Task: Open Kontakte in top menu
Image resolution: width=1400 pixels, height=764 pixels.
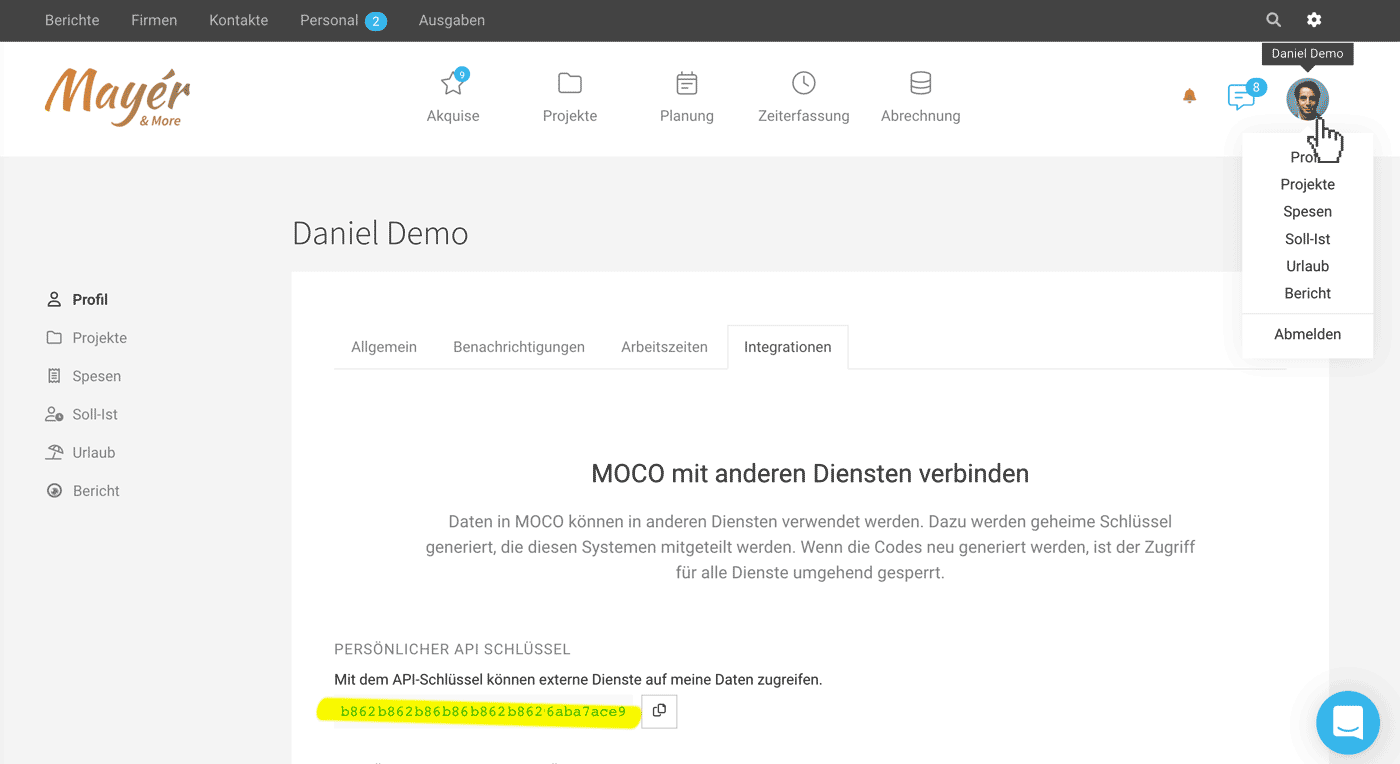Action: point(238,20)
